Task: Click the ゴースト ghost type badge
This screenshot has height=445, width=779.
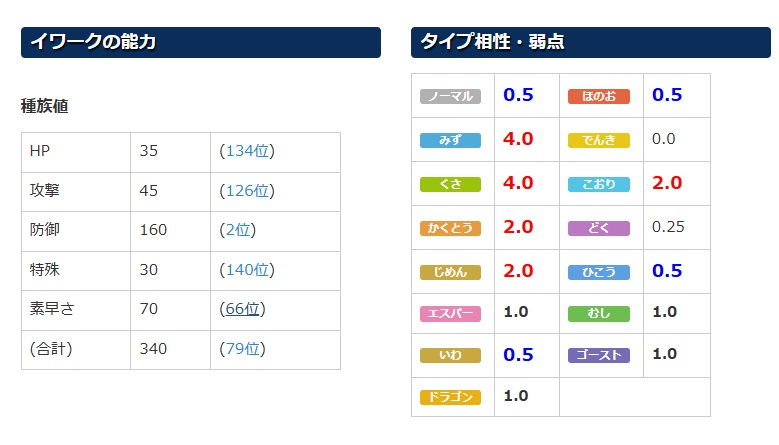Action: pyautogui.click(x=599, y=355)
